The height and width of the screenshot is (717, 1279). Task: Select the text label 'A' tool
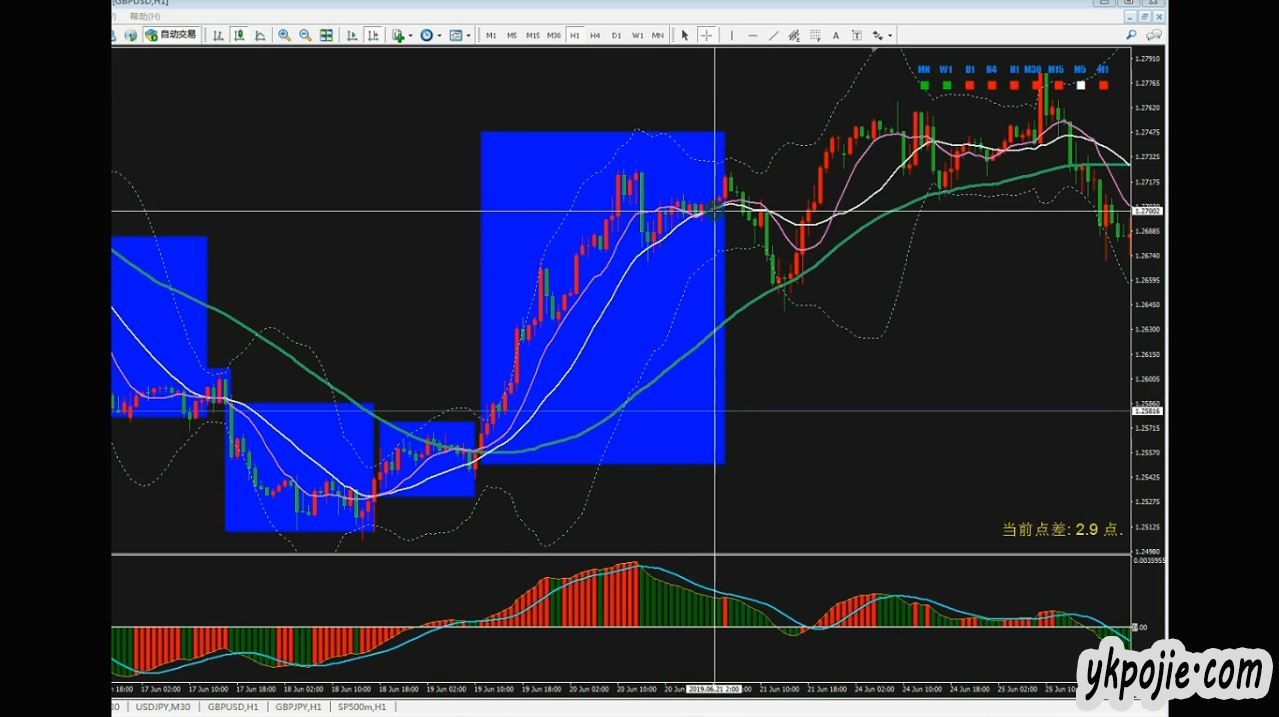tap(836, 35)
